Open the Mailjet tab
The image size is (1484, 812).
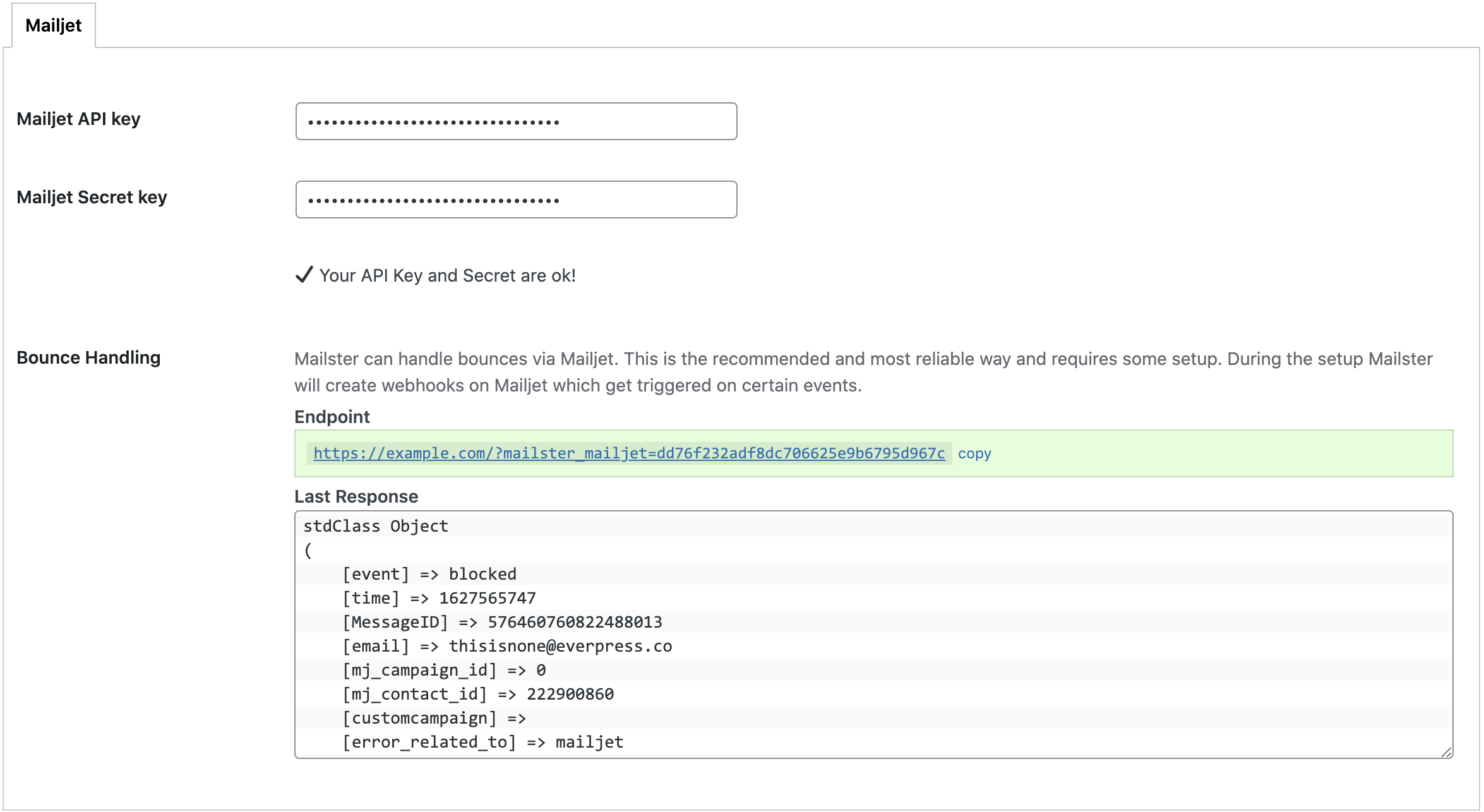[54, 25]
